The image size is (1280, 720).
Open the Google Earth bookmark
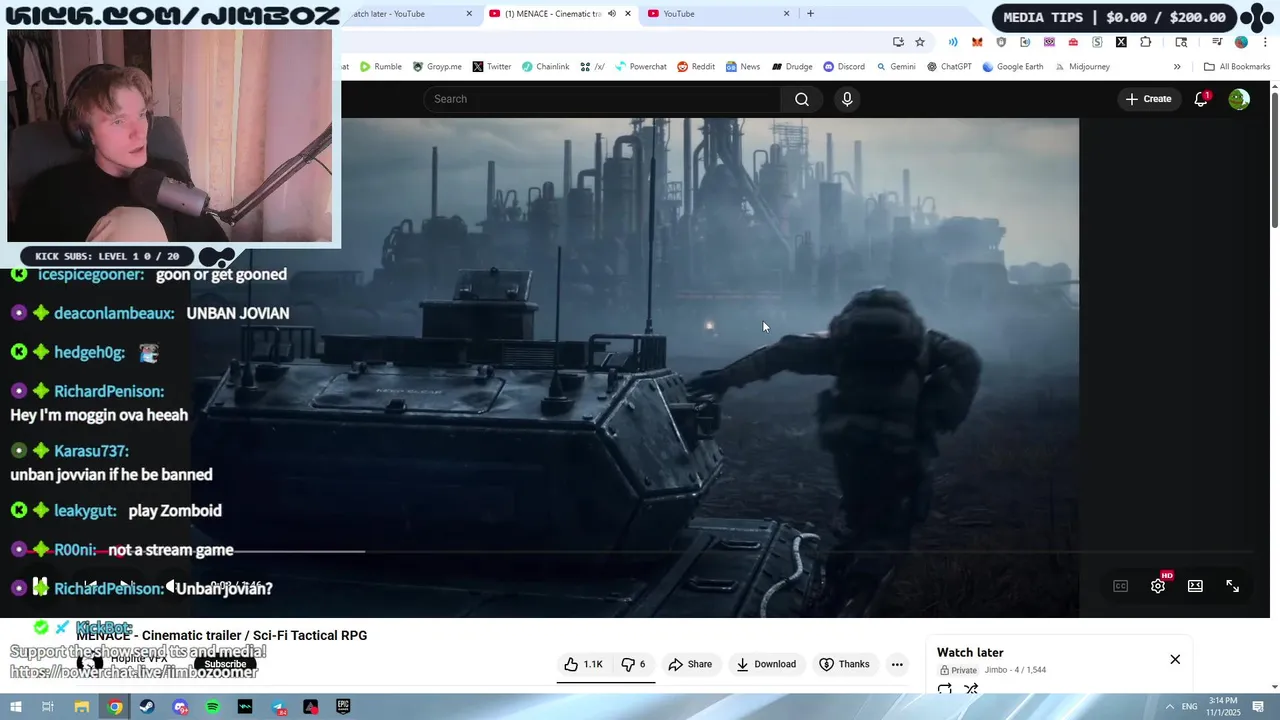[x=1012, y=67]
